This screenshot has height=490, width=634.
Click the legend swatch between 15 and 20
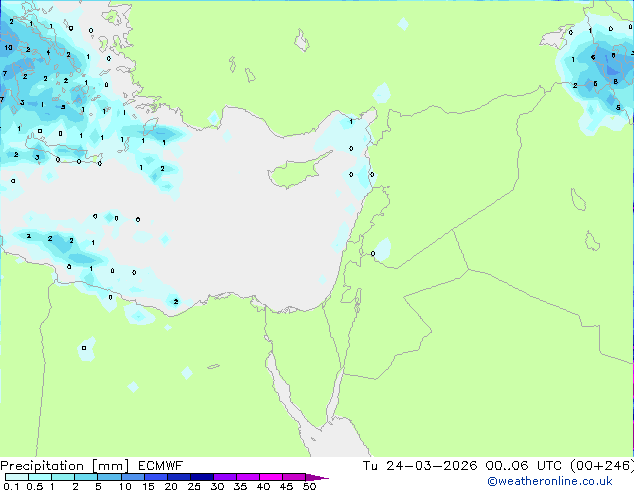coord(156,477)
